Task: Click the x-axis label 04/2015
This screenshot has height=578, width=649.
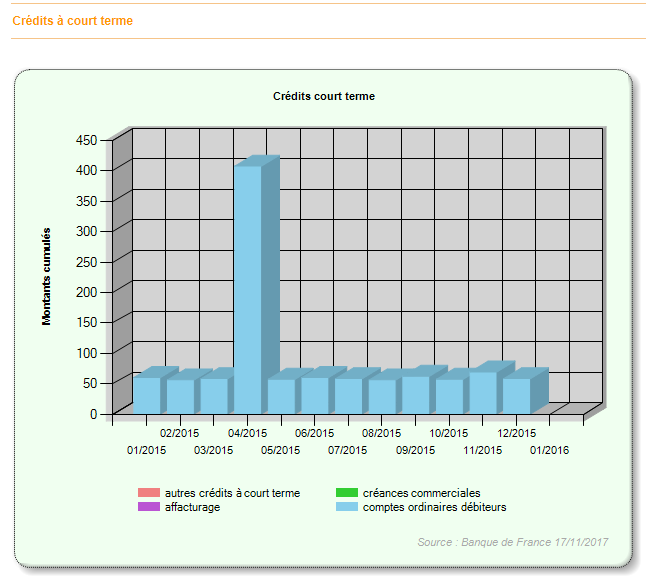Action: click(248, 433)
